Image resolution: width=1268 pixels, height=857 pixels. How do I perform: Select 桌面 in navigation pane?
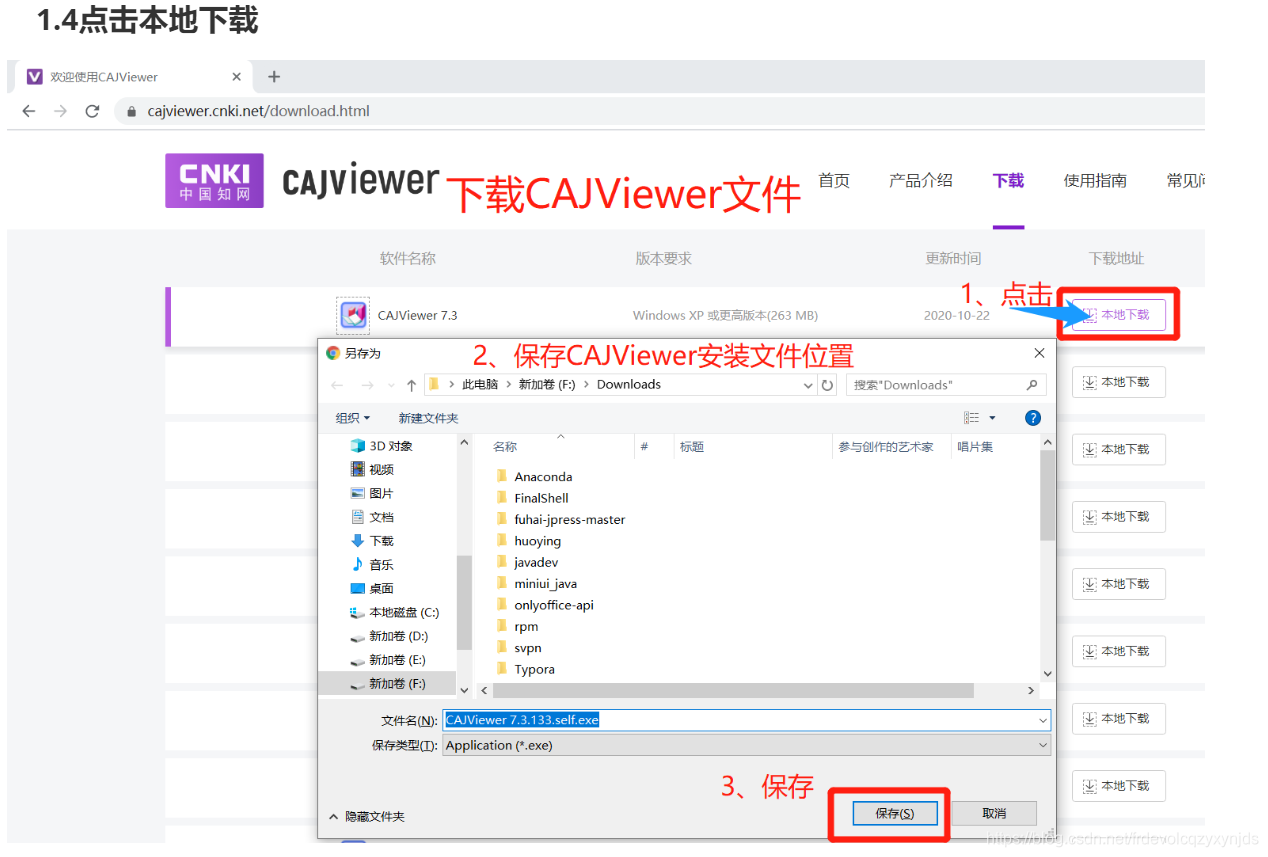click(372, 589)
